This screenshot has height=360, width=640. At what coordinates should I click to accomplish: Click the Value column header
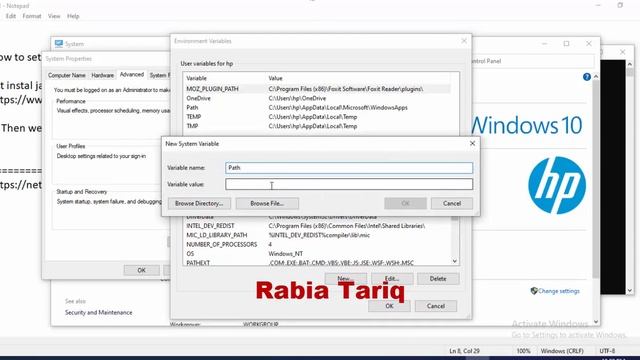(276, 78)
